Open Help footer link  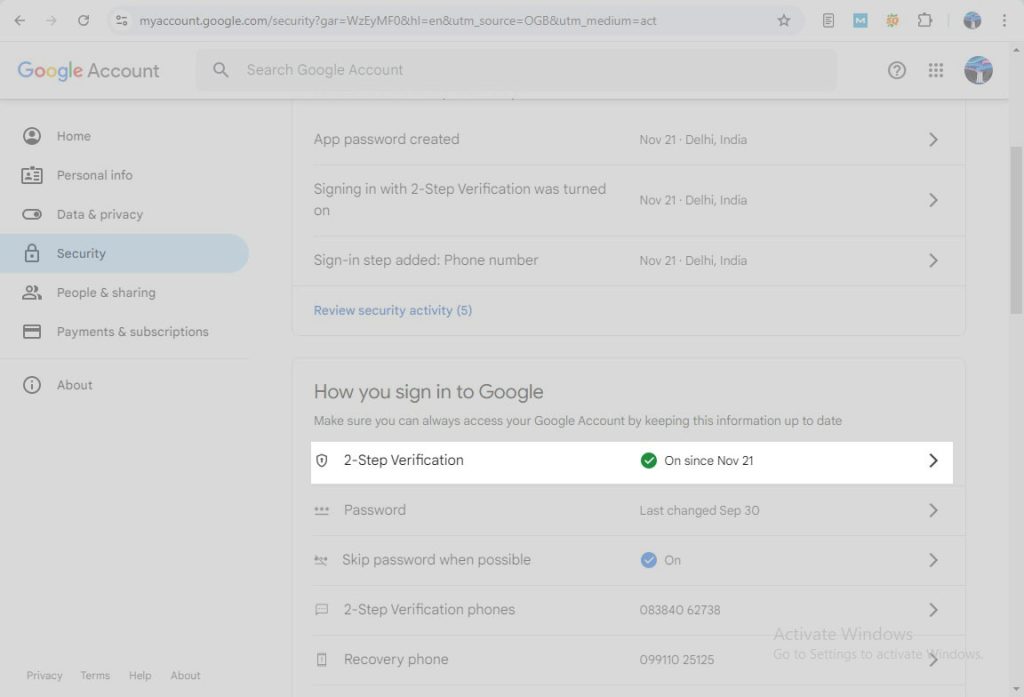(140, 675)
